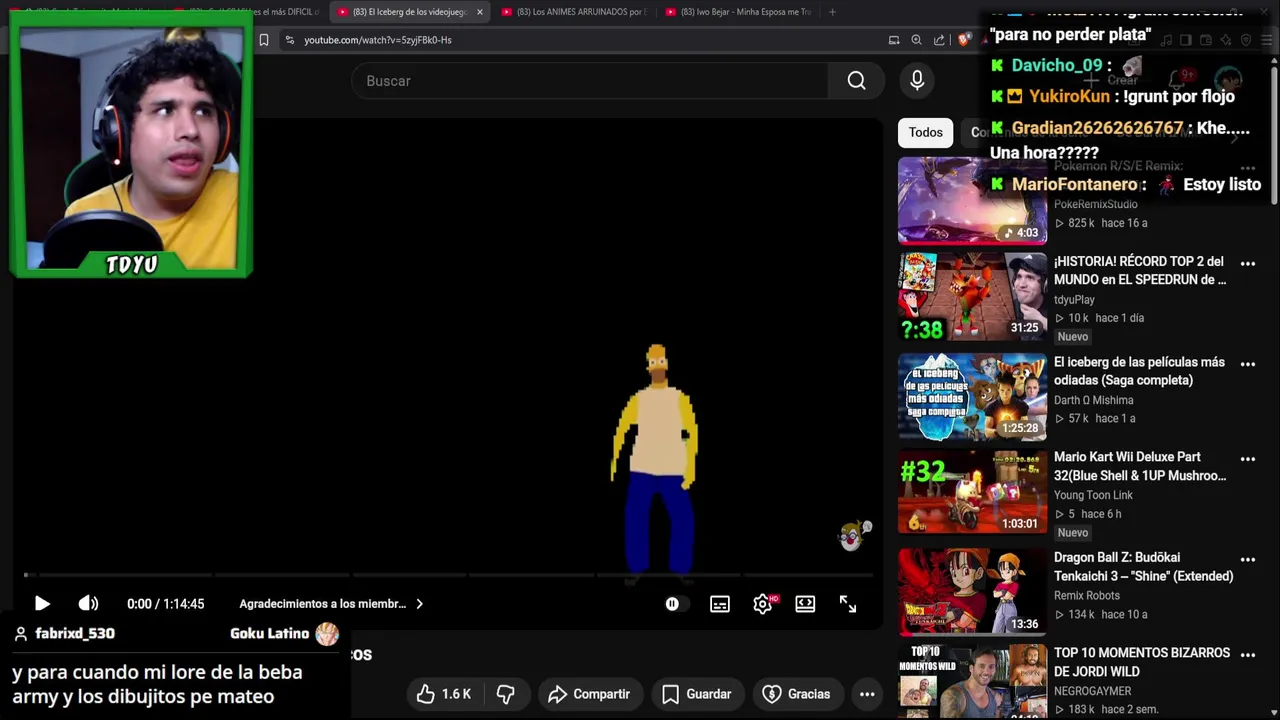Open options menu for Jordi Wild video
The height and width of the screenshot is (720, 1280).
[1248, 655]
